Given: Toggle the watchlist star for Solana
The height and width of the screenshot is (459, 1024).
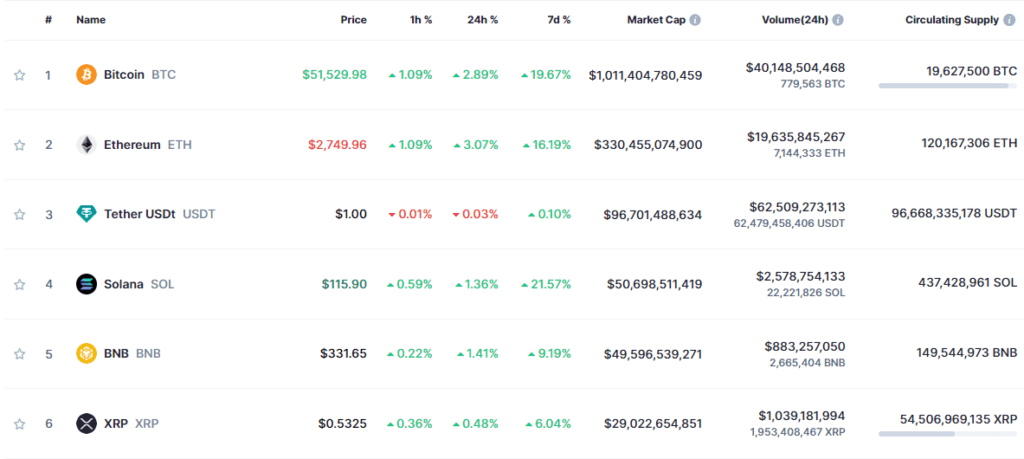Looking at the screenshot, I should click(x=19, y=284).
